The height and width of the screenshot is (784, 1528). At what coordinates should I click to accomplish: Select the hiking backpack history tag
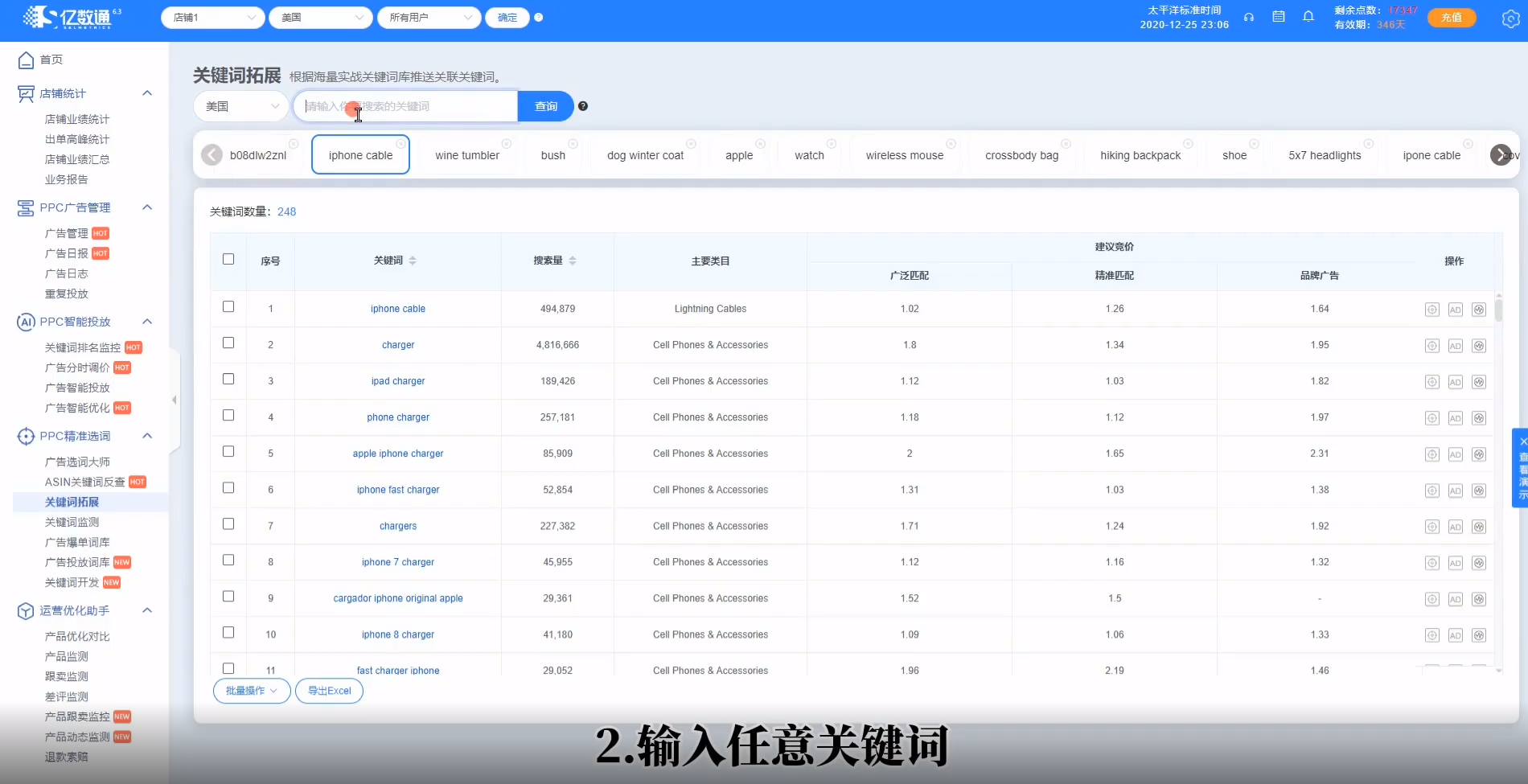tap(1140, 155)
